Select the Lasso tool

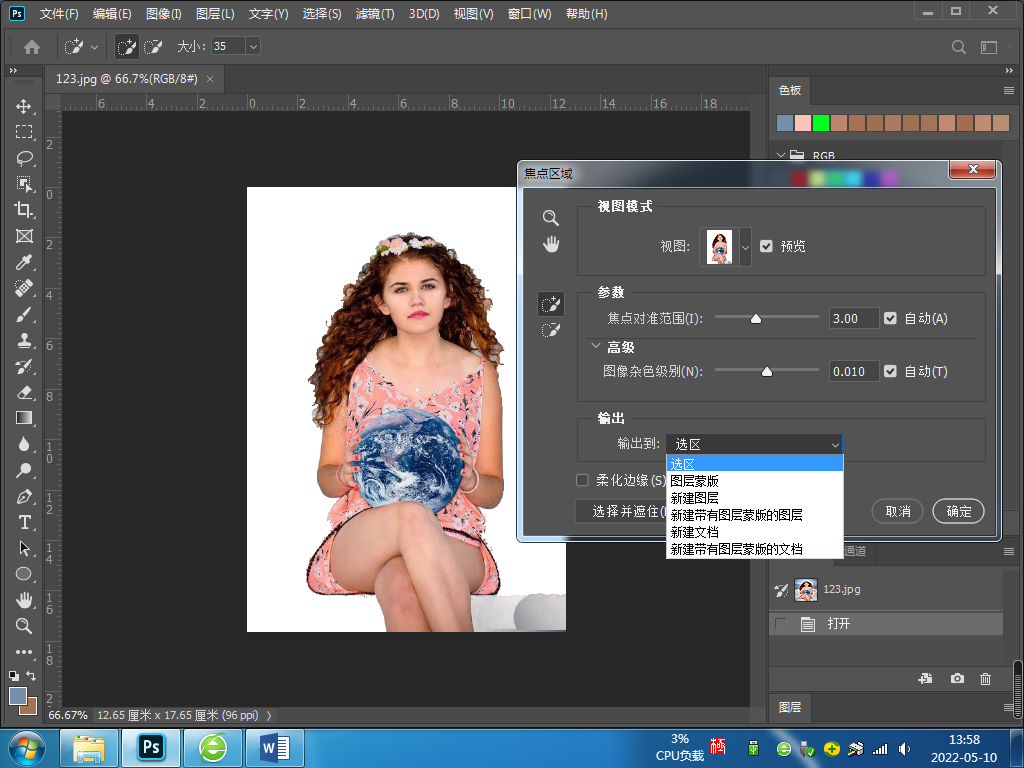coord(24,158)
